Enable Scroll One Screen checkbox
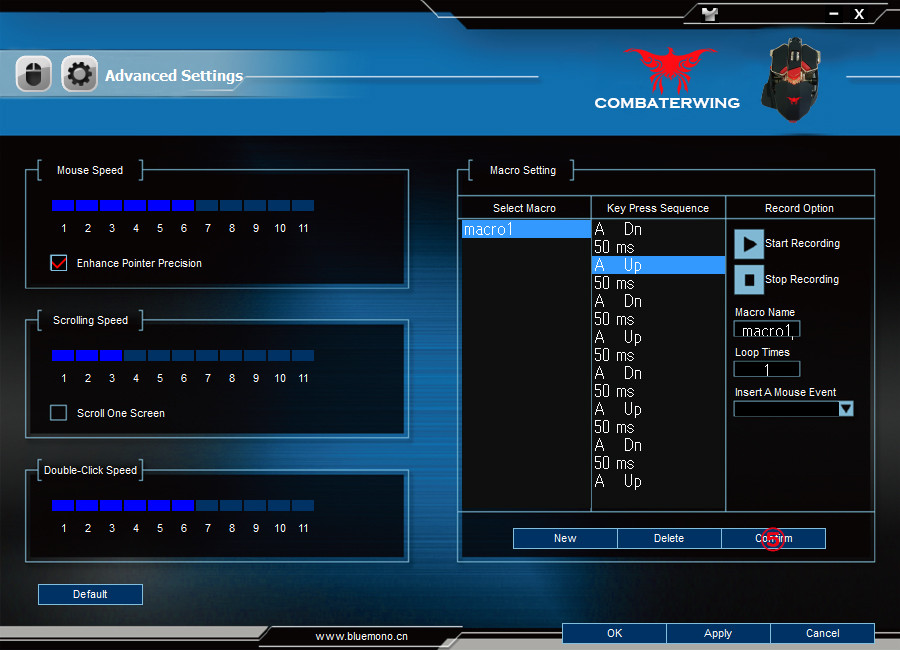This screenshot has height=650, width=900. click(59, 413)
